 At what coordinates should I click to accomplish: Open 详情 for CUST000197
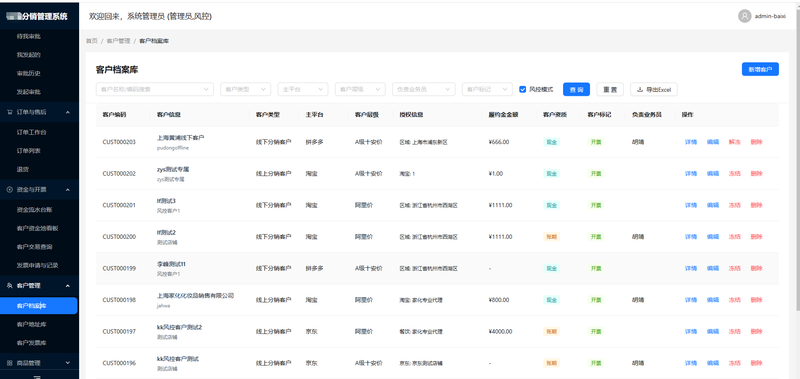pyautogui.click(x=691, y=332)
